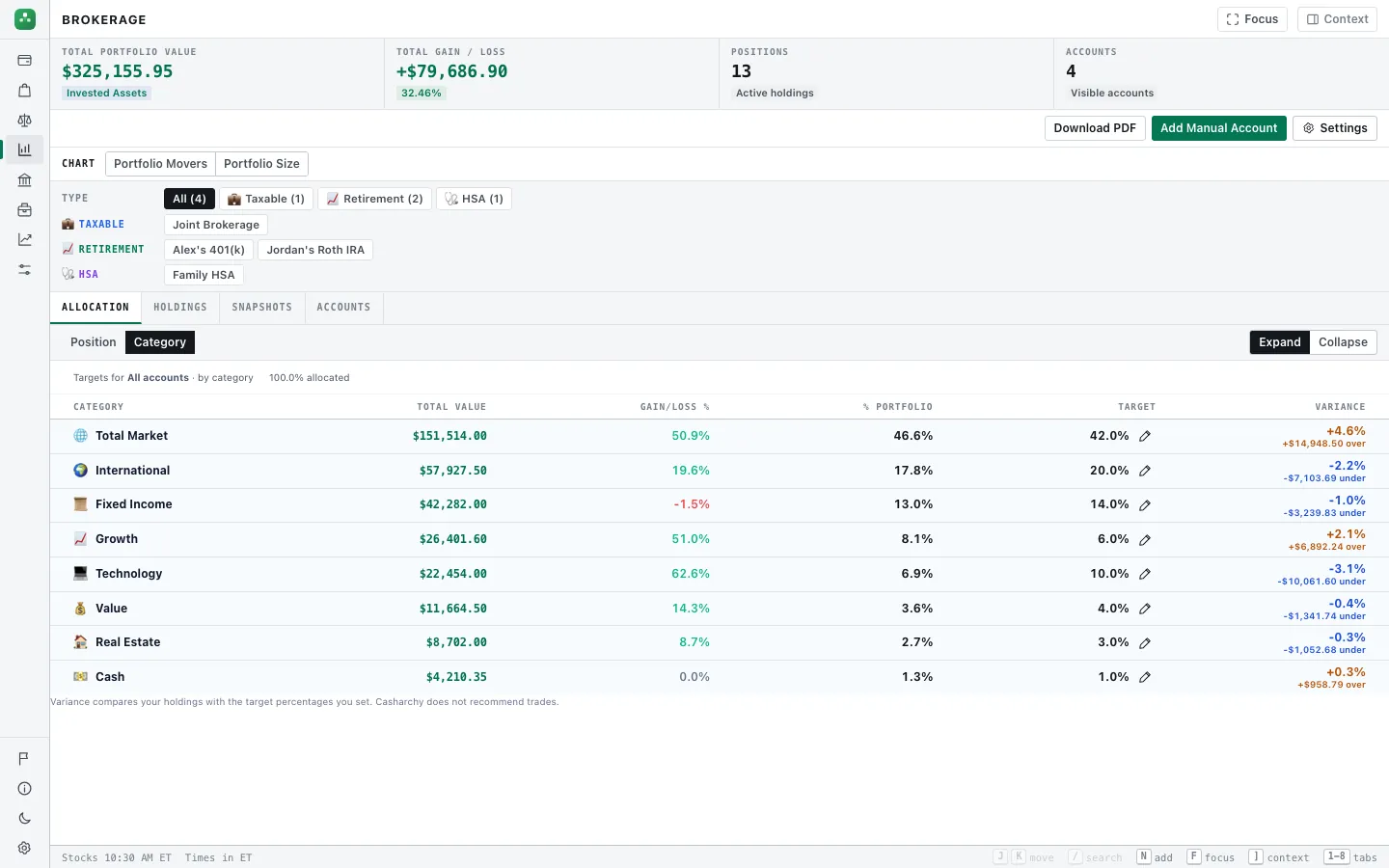Screen dimensions: 1389x868
Task: Edit the Real Estate target pencil icon
Action: [x=1145, y=643]
